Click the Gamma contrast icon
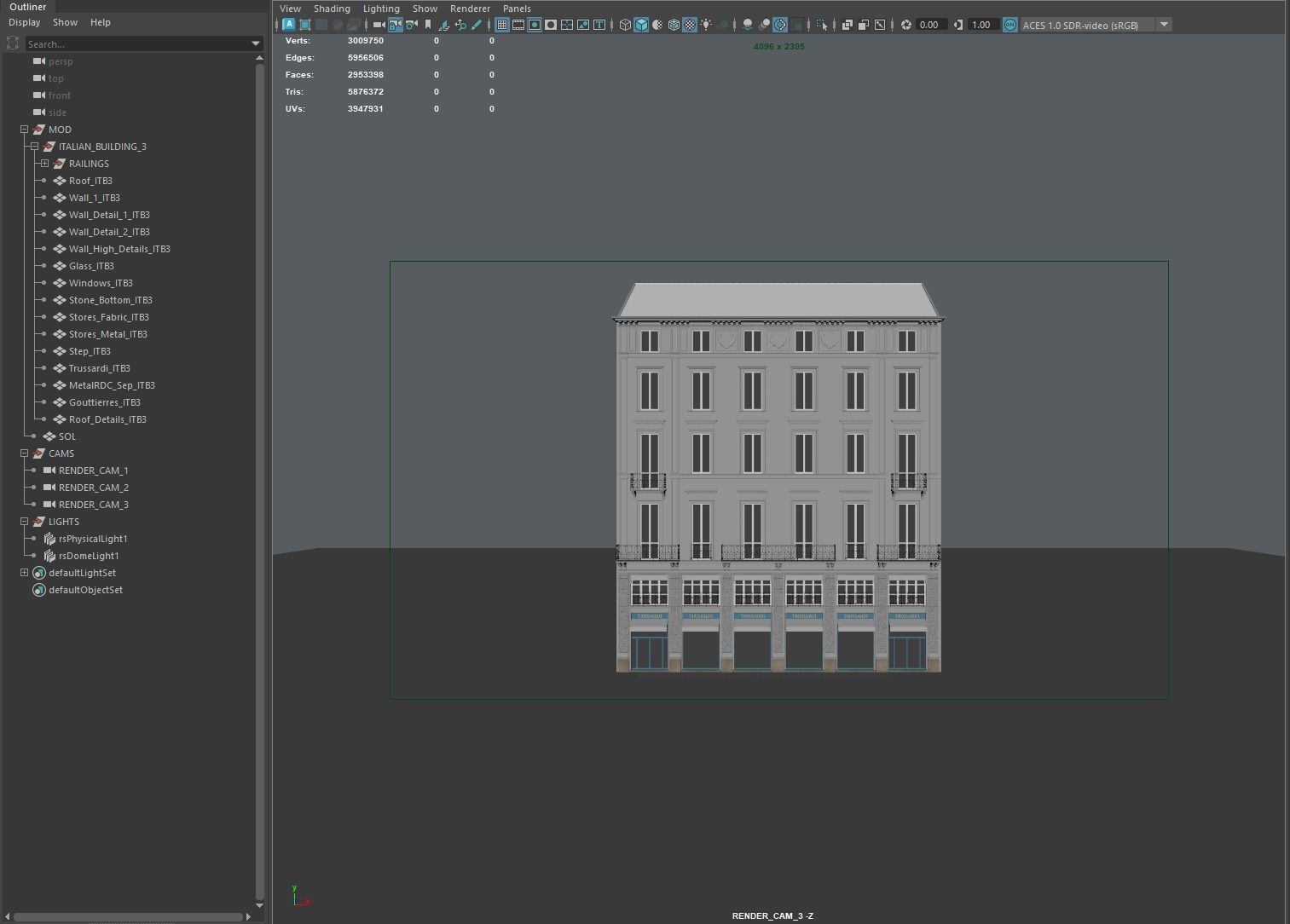Image resolution: width=1290 pixels, height=924 pixels. point(958,25)
